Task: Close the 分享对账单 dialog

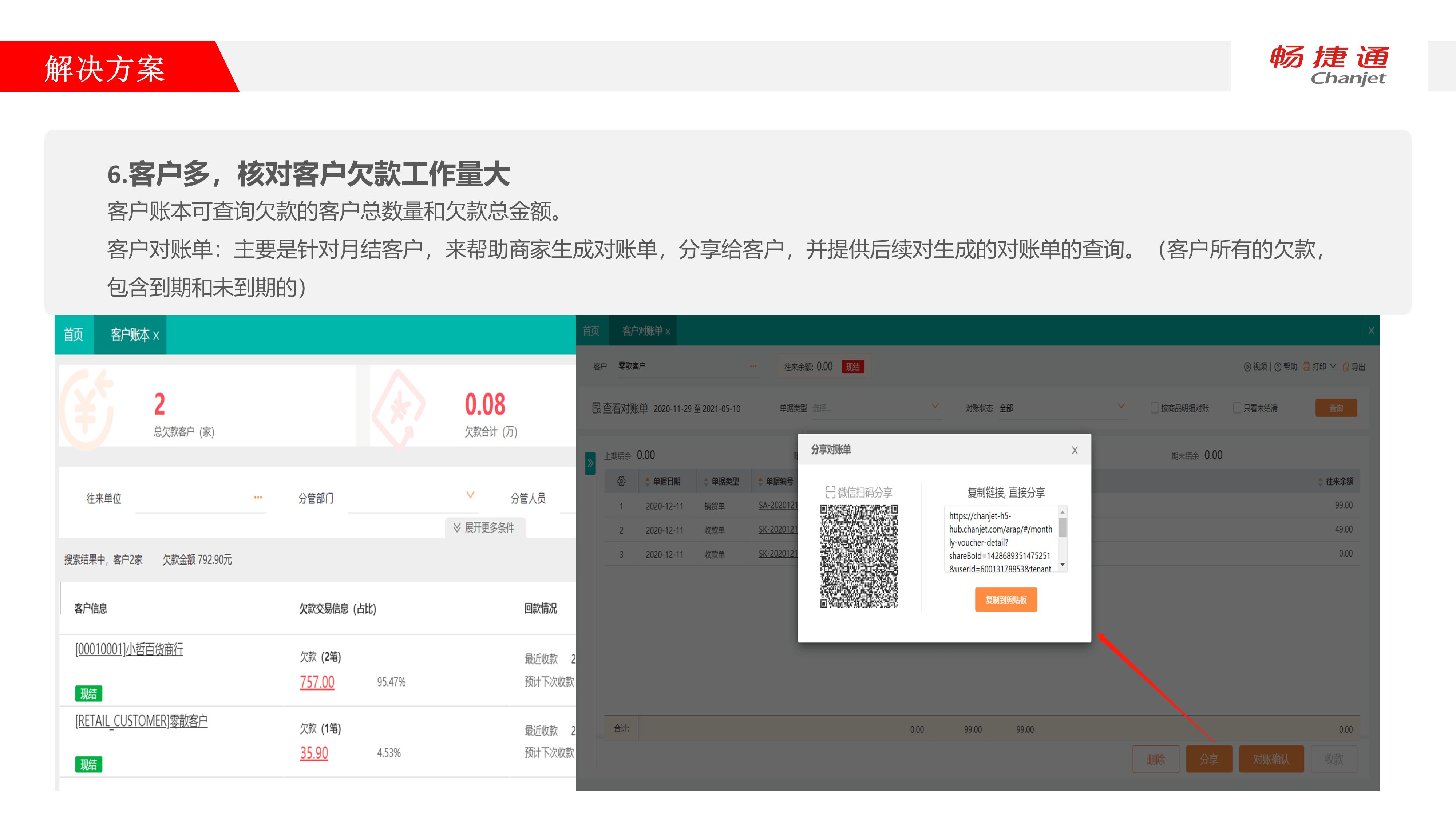Action: click(1075, 450)
